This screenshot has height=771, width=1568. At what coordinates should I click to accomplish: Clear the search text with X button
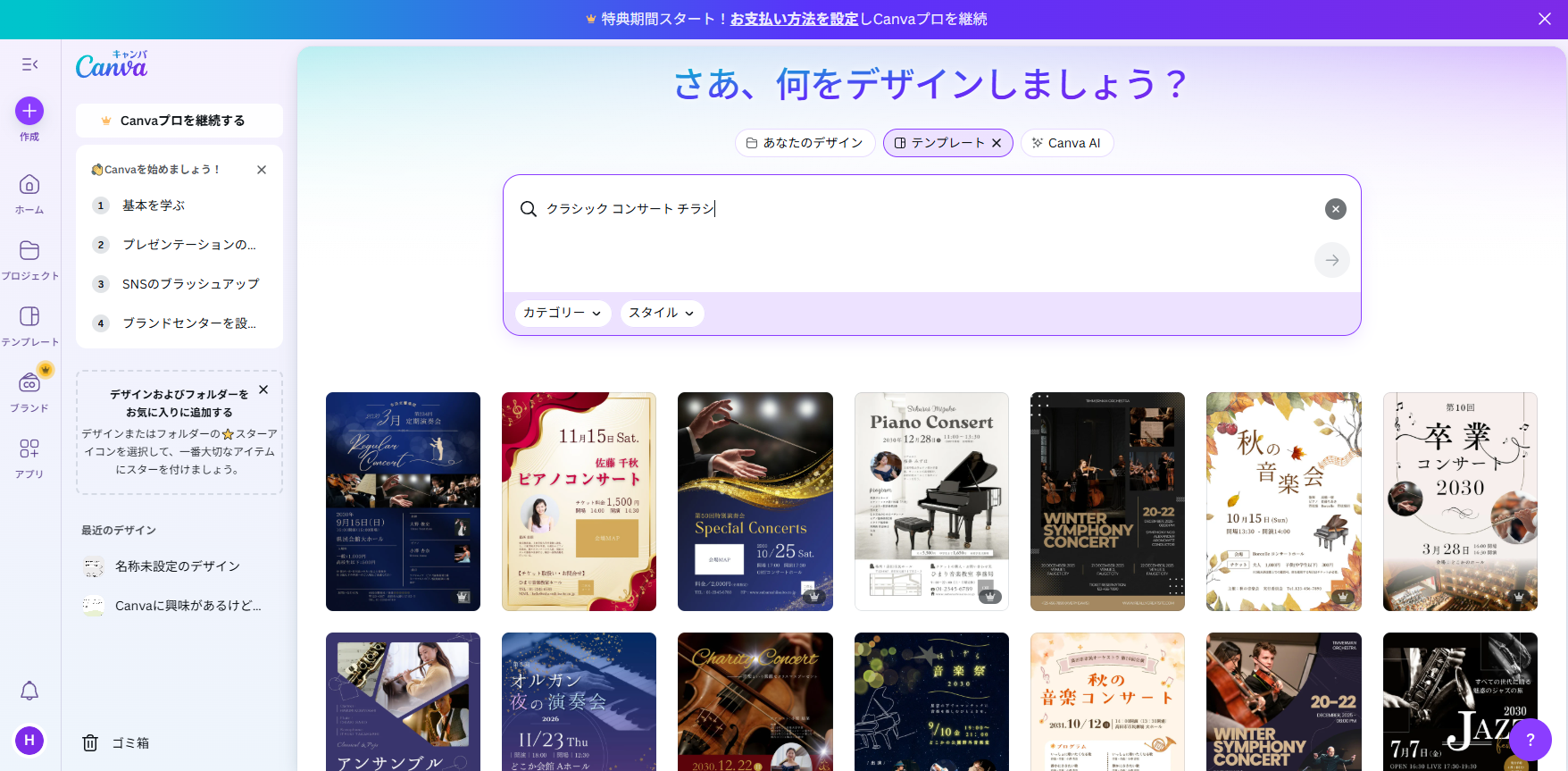coord(1335,209)
